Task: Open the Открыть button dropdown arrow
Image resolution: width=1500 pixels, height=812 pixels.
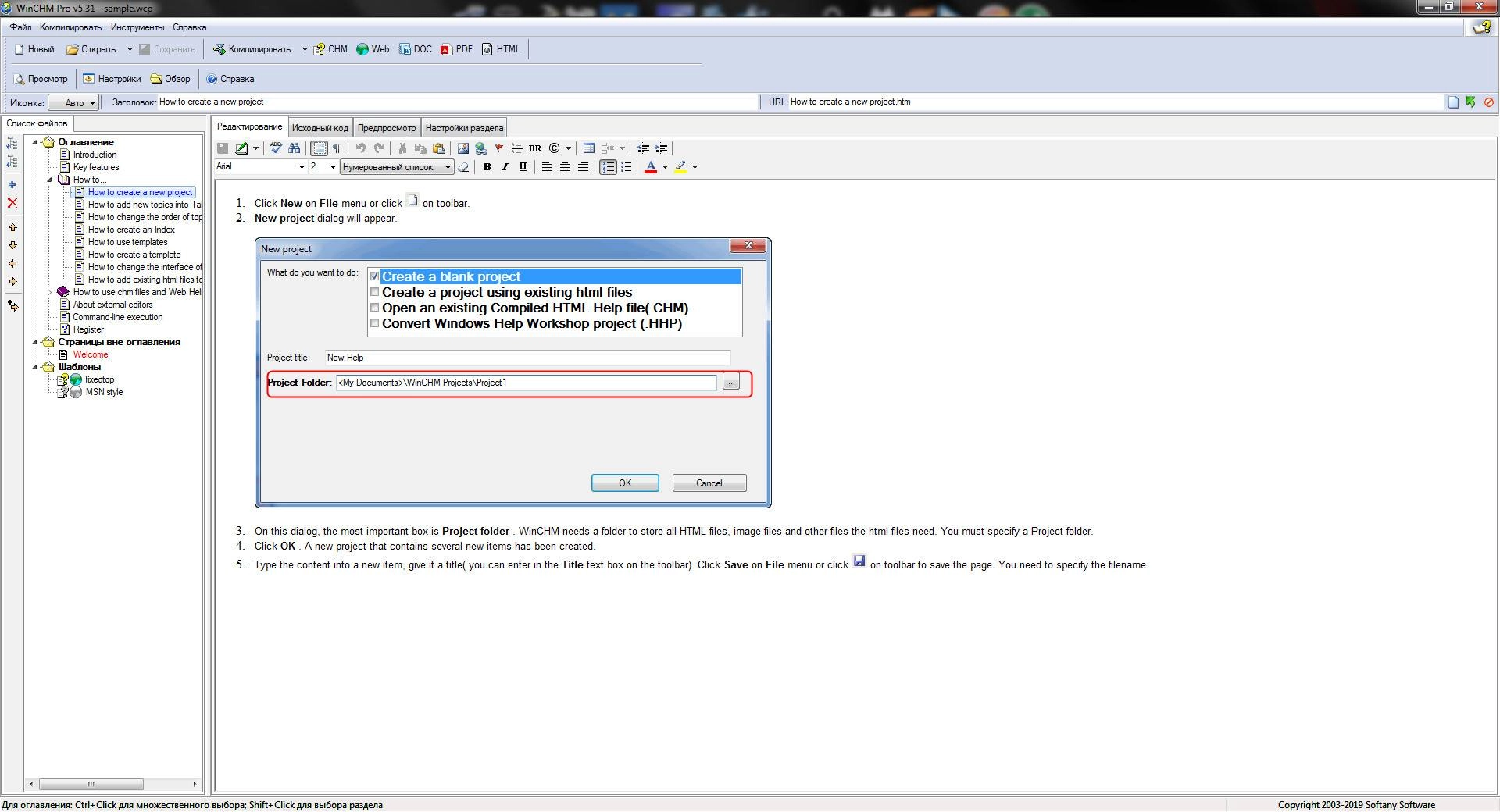Action: (130, 49)
